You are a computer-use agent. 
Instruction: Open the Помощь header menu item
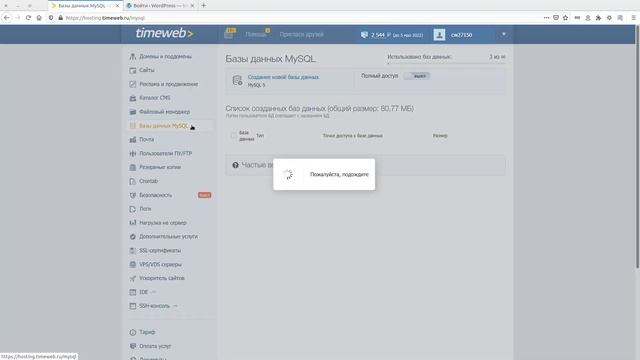click(256, 35)
